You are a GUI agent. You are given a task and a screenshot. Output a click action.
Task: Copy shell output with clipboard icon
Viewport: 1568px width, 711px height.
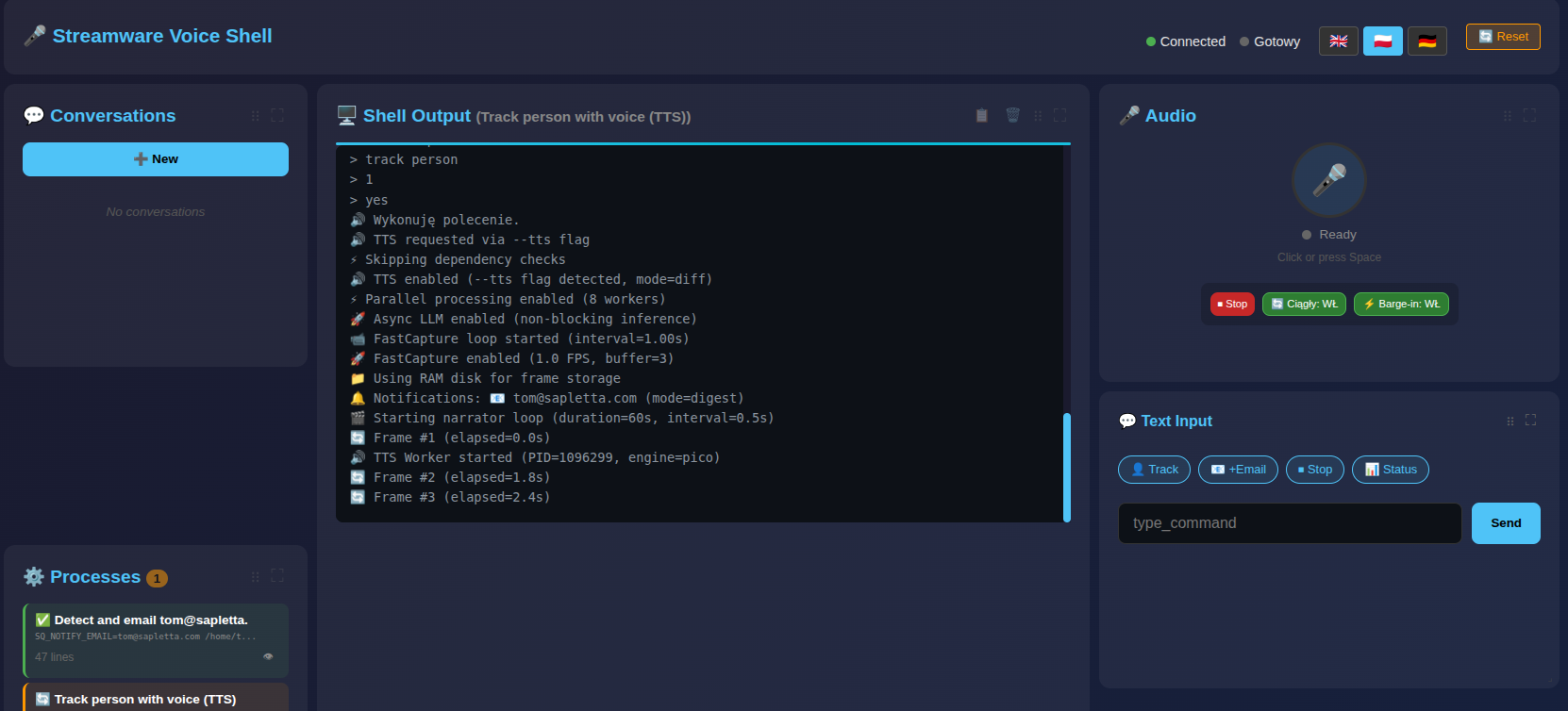click(x=981, y=115)
